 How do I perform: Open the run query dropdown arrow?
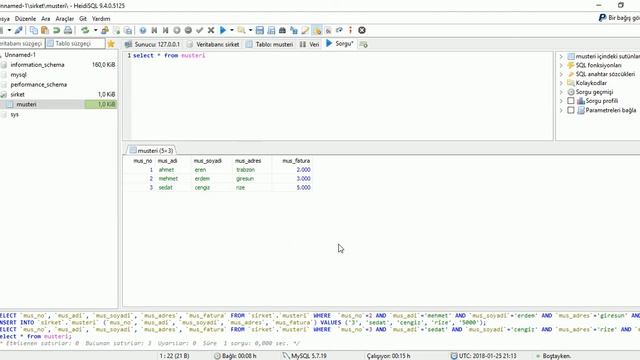(x=232, y=30)
